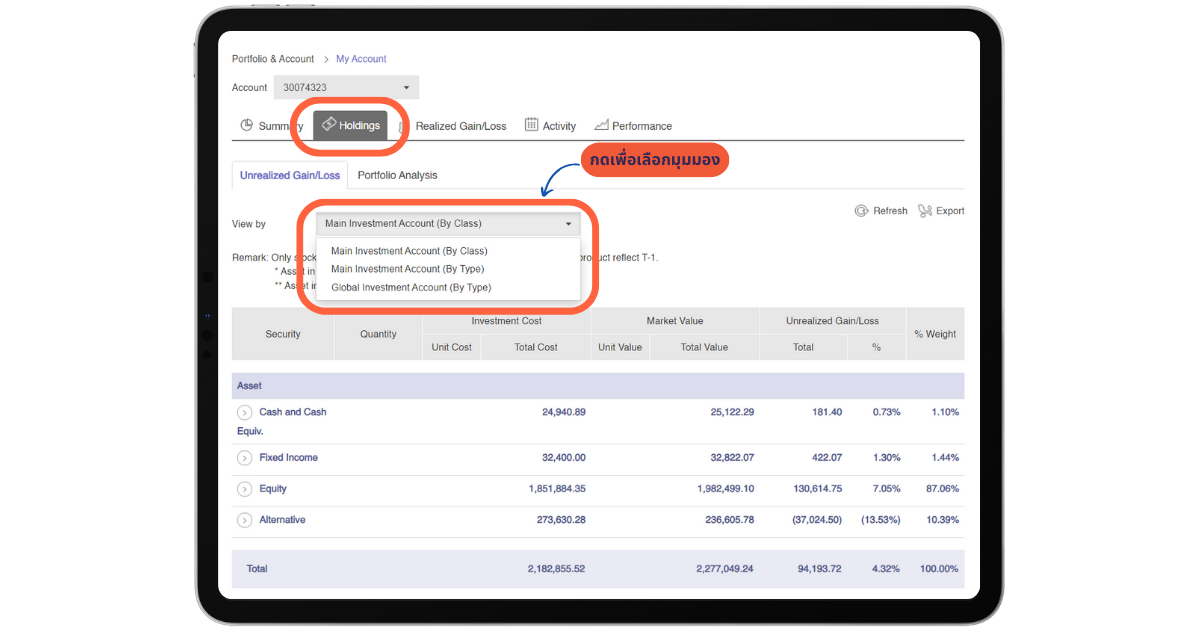This screenshot has height=630, width=1200.
Task: Click the Export icon
Action: pos(925,211)
